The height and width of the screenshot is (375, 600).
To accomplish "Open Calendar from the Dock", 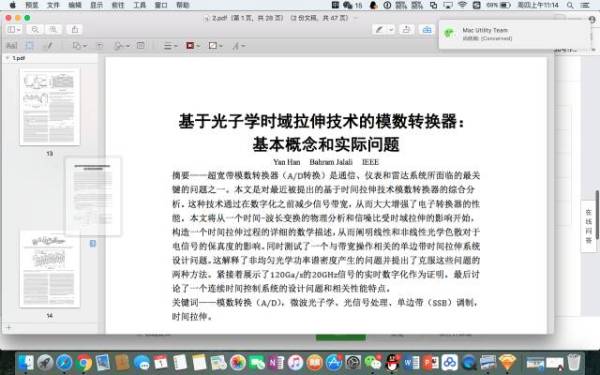I will [161, 362].
